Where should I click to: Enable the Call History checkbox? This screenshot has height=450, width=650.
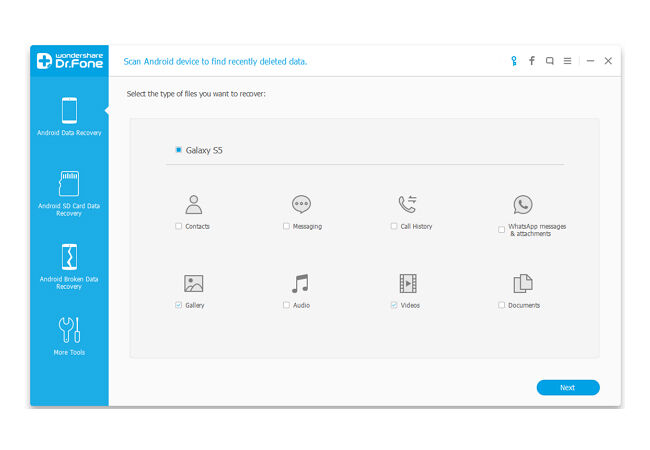[394, 226]
